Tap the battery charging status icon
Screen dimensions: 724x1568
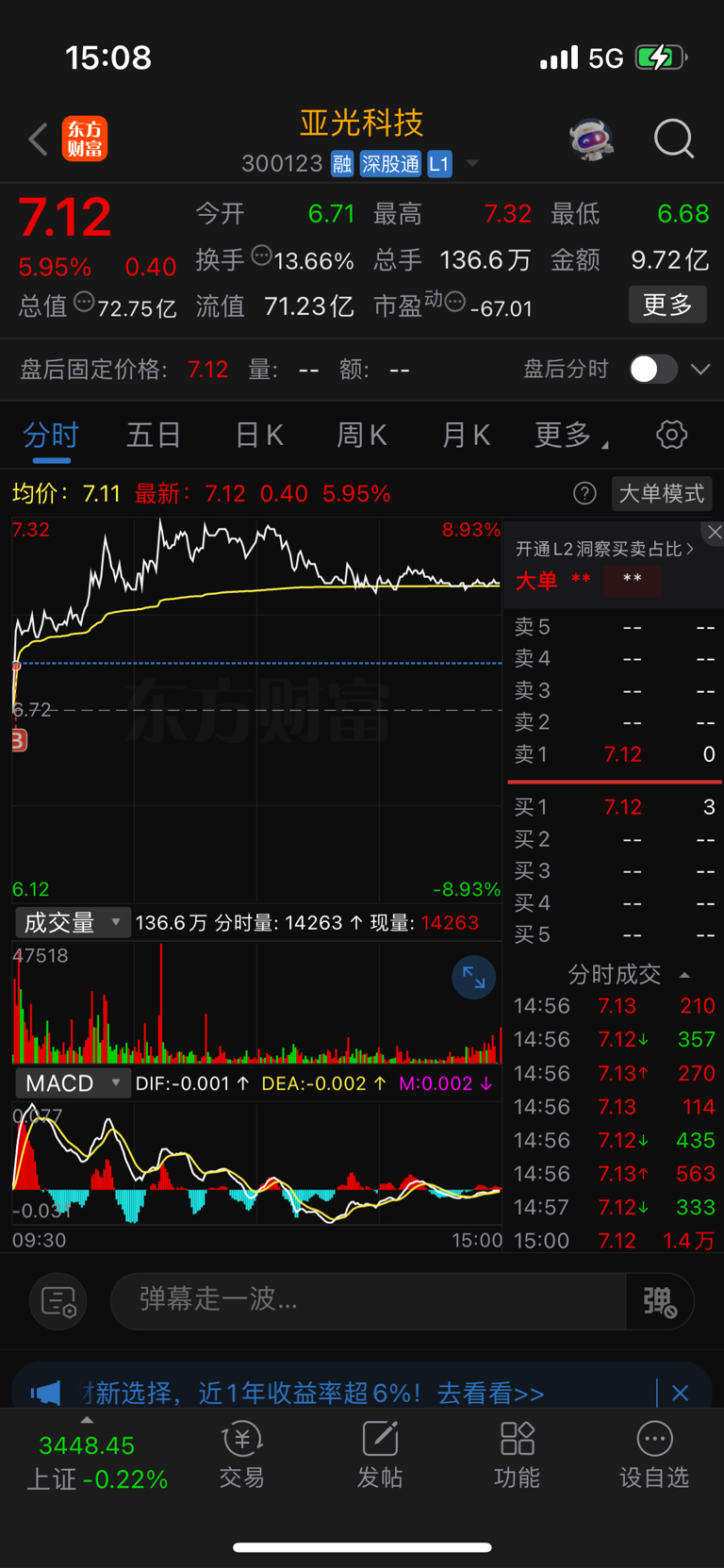(x=661, y=58)
